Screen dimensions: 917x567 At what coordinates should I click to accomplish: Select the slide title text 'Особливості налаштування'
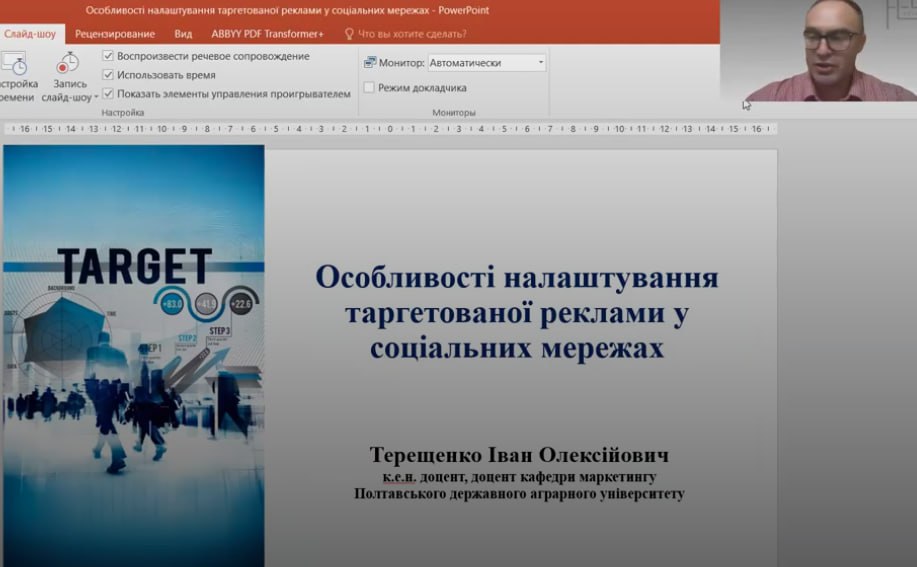point(516,277)
